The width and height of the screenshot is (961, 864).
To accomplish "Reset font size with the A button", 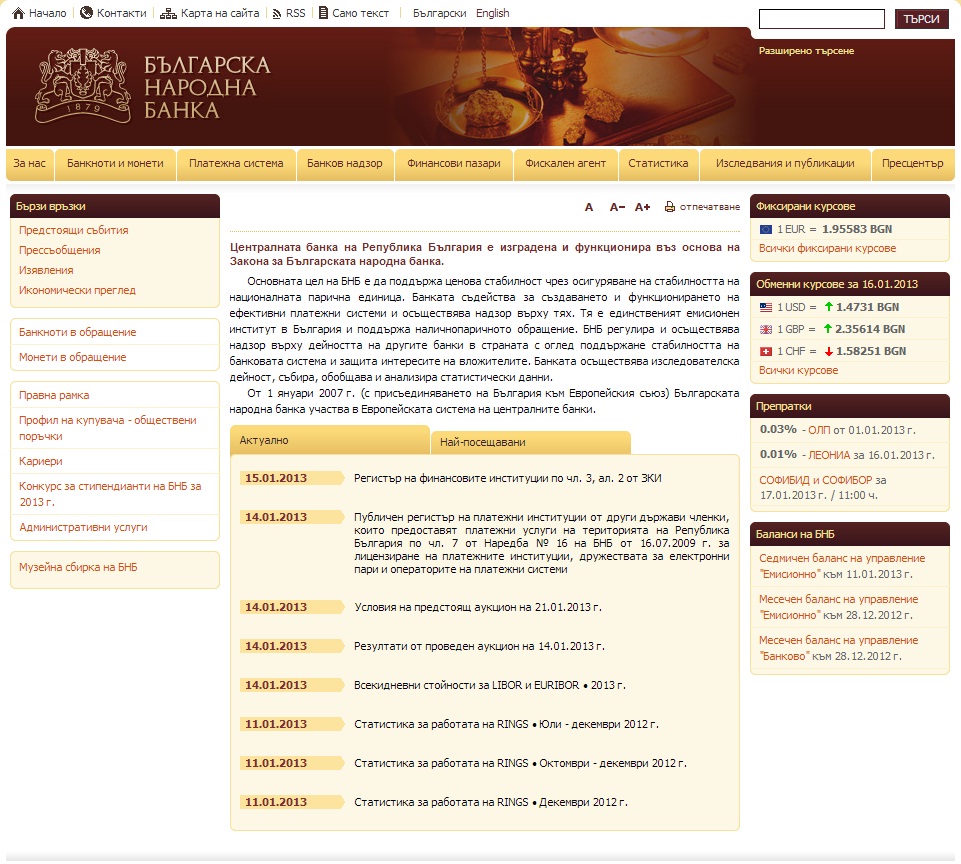I will 588,207.
